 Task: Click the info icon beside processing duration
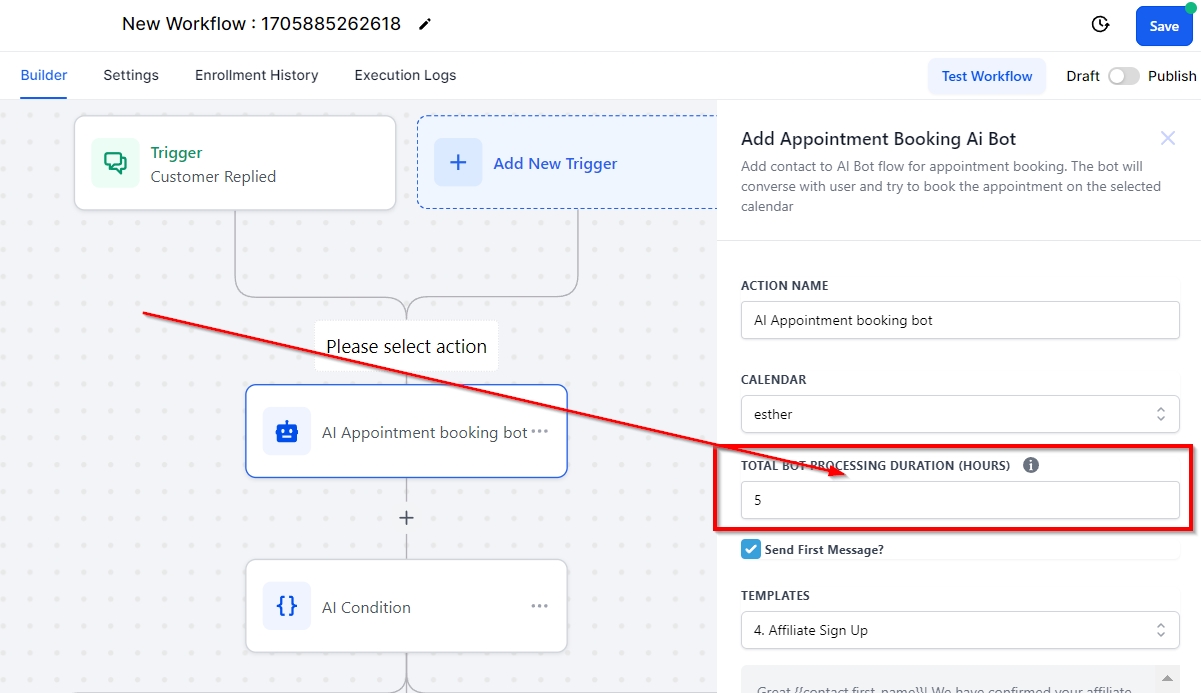1031,465
